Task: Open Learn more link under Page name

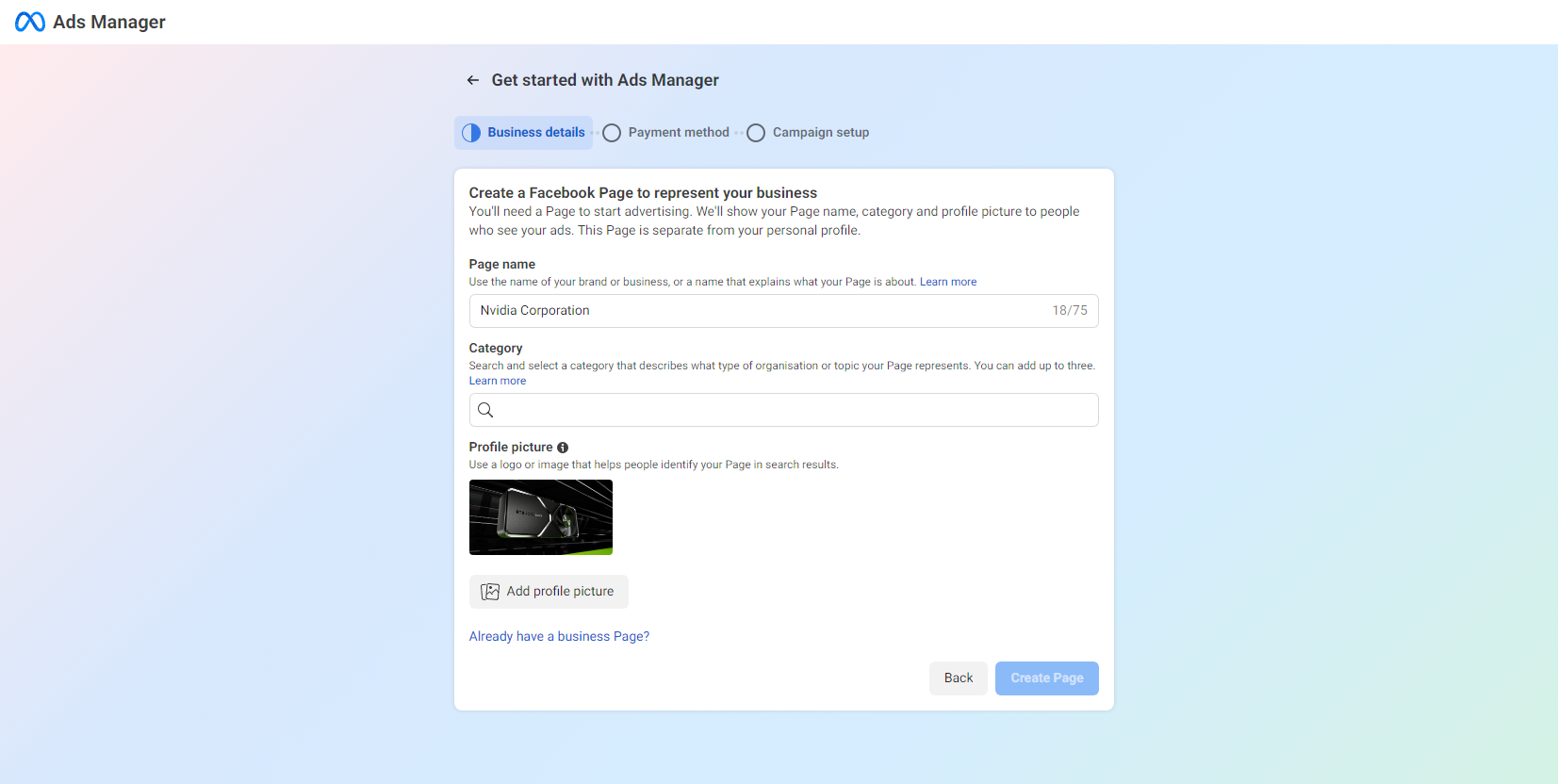Action: (x=948, y=282)
